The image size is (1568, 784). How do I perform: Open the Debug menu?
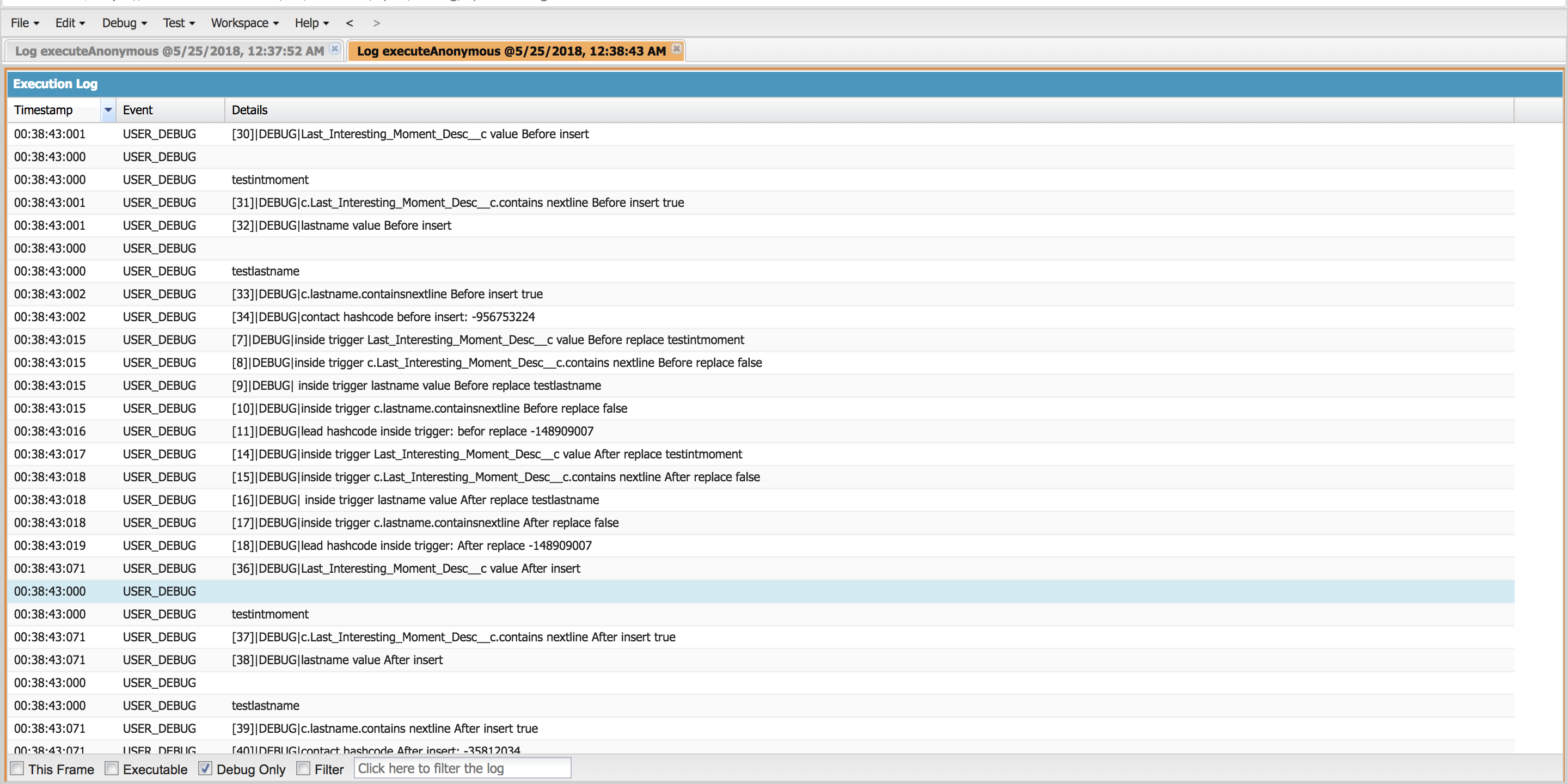(x=124, y=23)
